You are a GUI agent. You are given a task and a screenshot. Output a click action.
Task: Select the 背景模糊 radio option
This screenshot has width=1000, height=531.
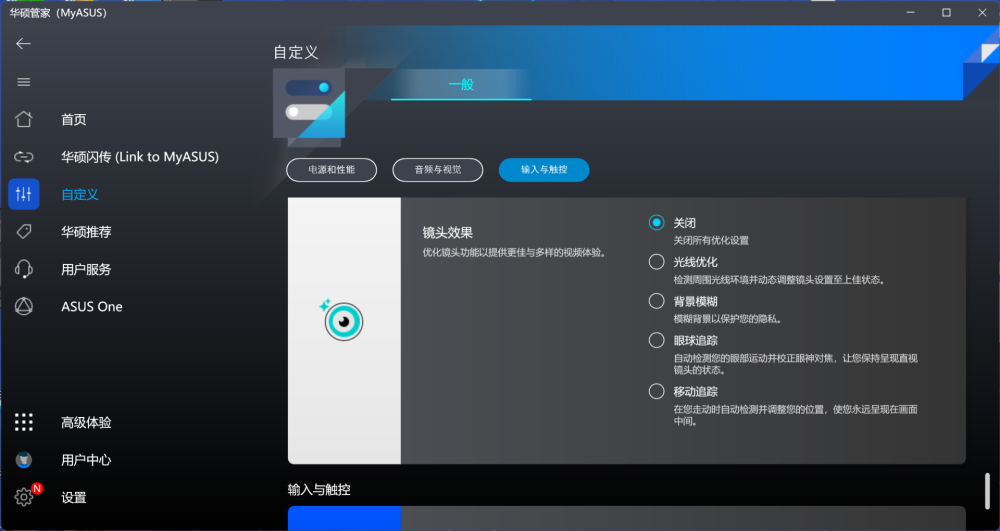[656, 301]
